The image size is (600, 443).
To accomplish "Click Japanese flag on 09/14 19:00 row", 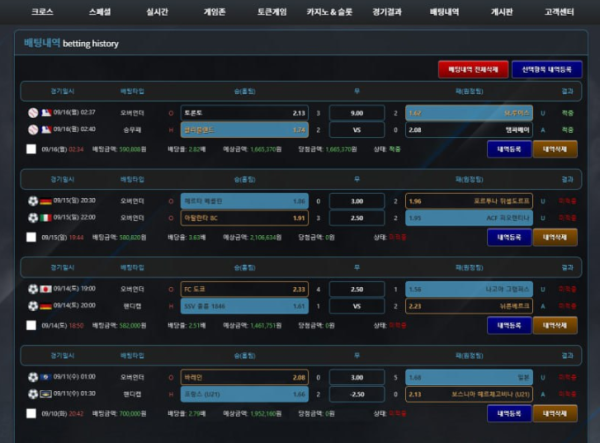I will pyautogui.click(x=46, y=289).
